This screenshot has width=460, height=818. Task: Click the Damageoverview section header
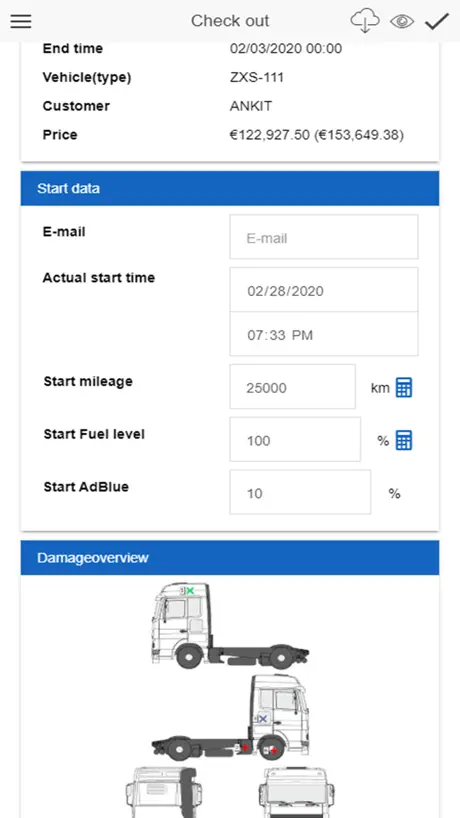pos(230,558)
